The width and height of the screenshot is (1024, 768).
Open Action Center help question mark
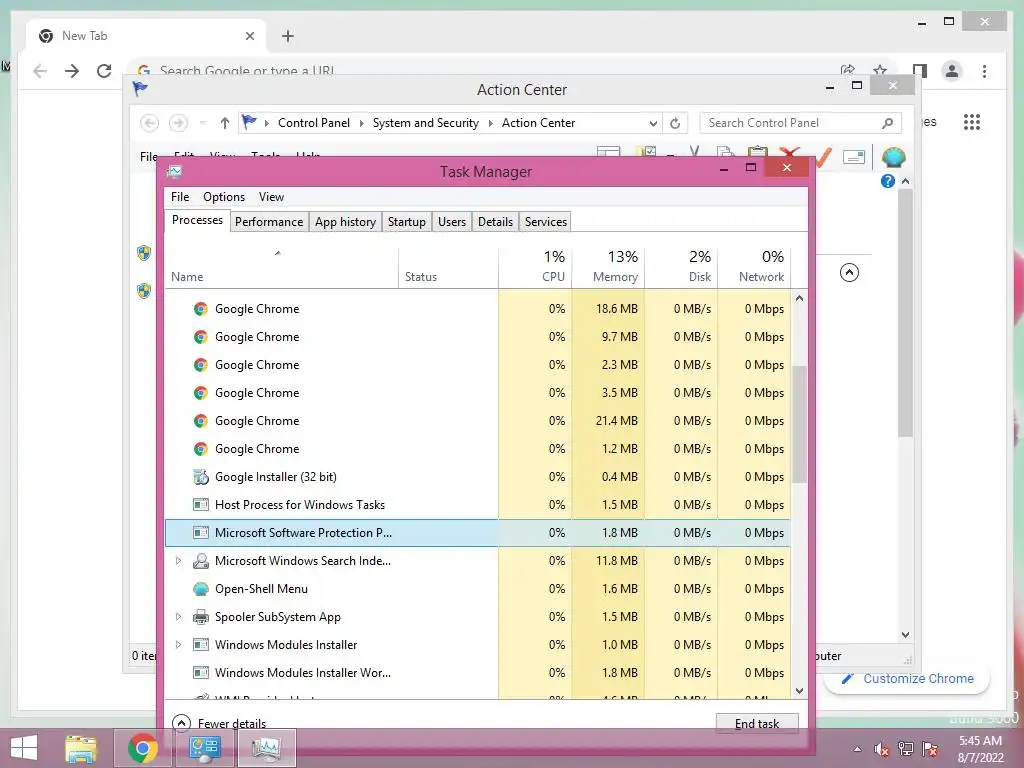click(x=888, y=181)
